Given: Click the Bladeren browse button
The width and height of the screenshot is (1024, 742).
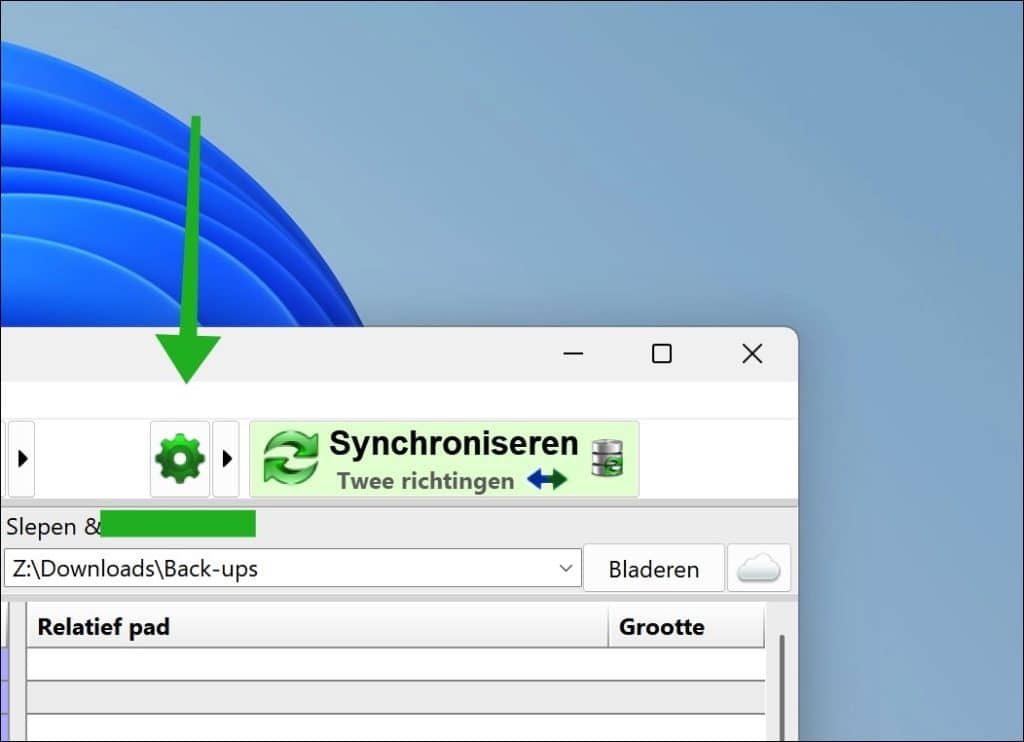Looking at the screenshot, I should click(654, 568).
